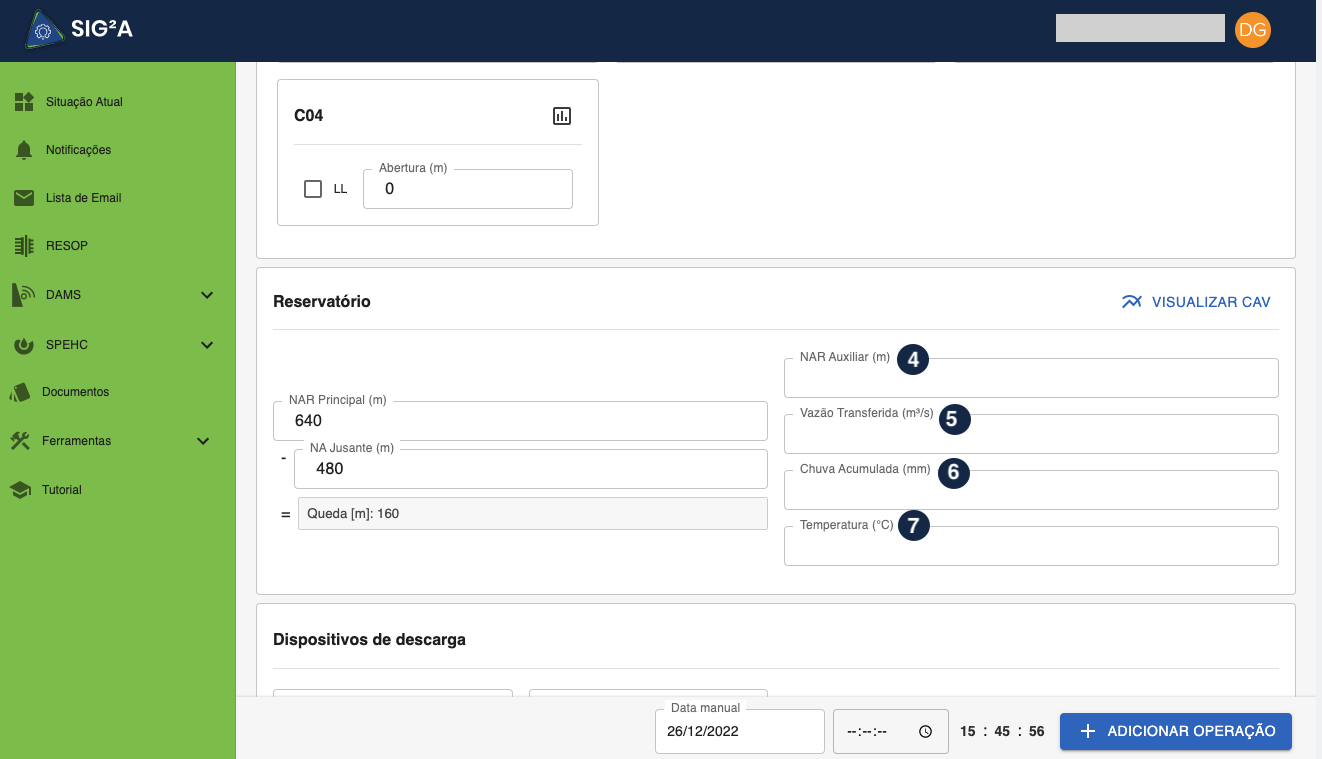Click the Temperatura (°C) input field
This screenshot has height=759, width=1322.
click(x=1030, y=547)
